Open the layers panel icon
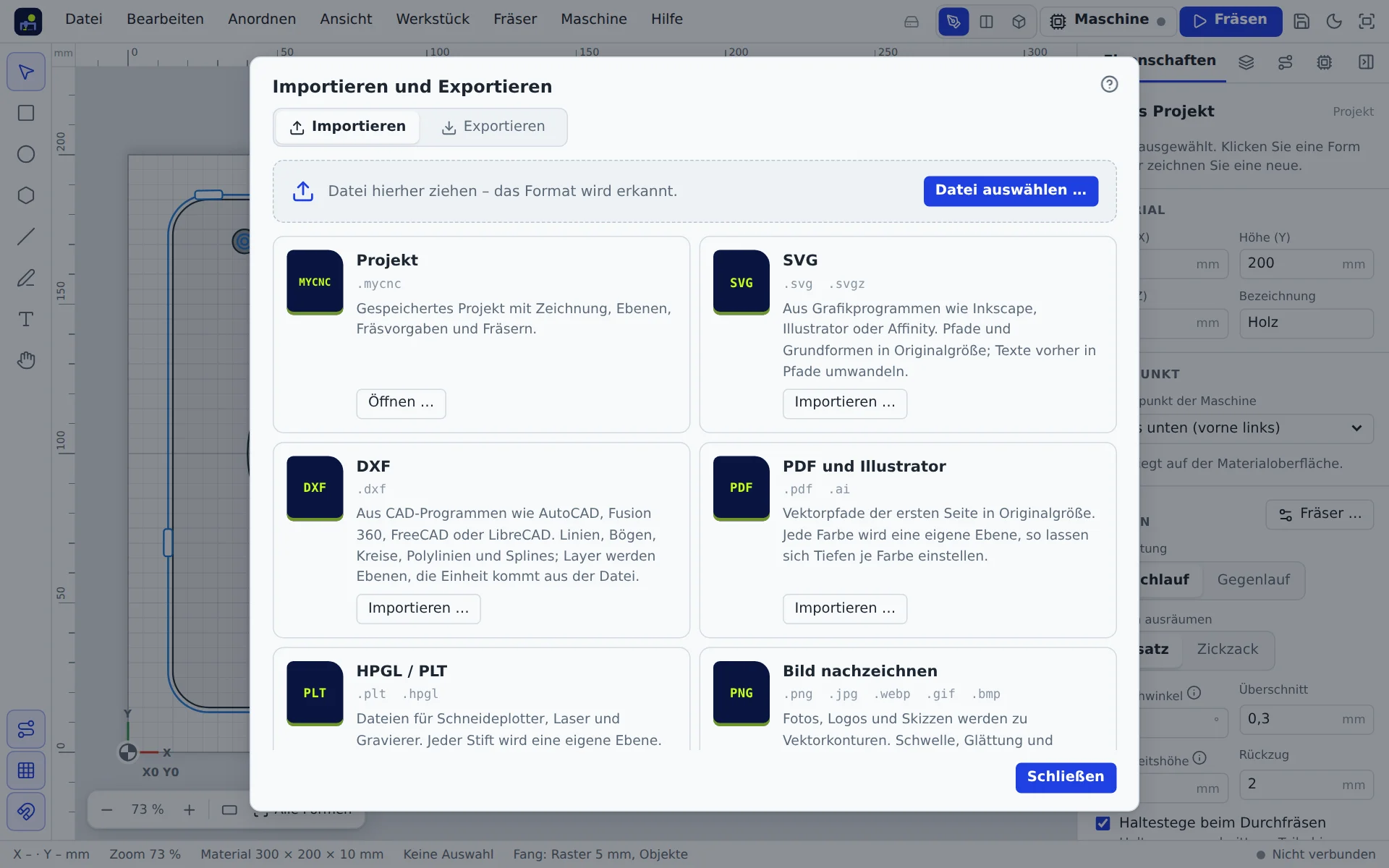The image size is (1389, 868). (1246, 62)
